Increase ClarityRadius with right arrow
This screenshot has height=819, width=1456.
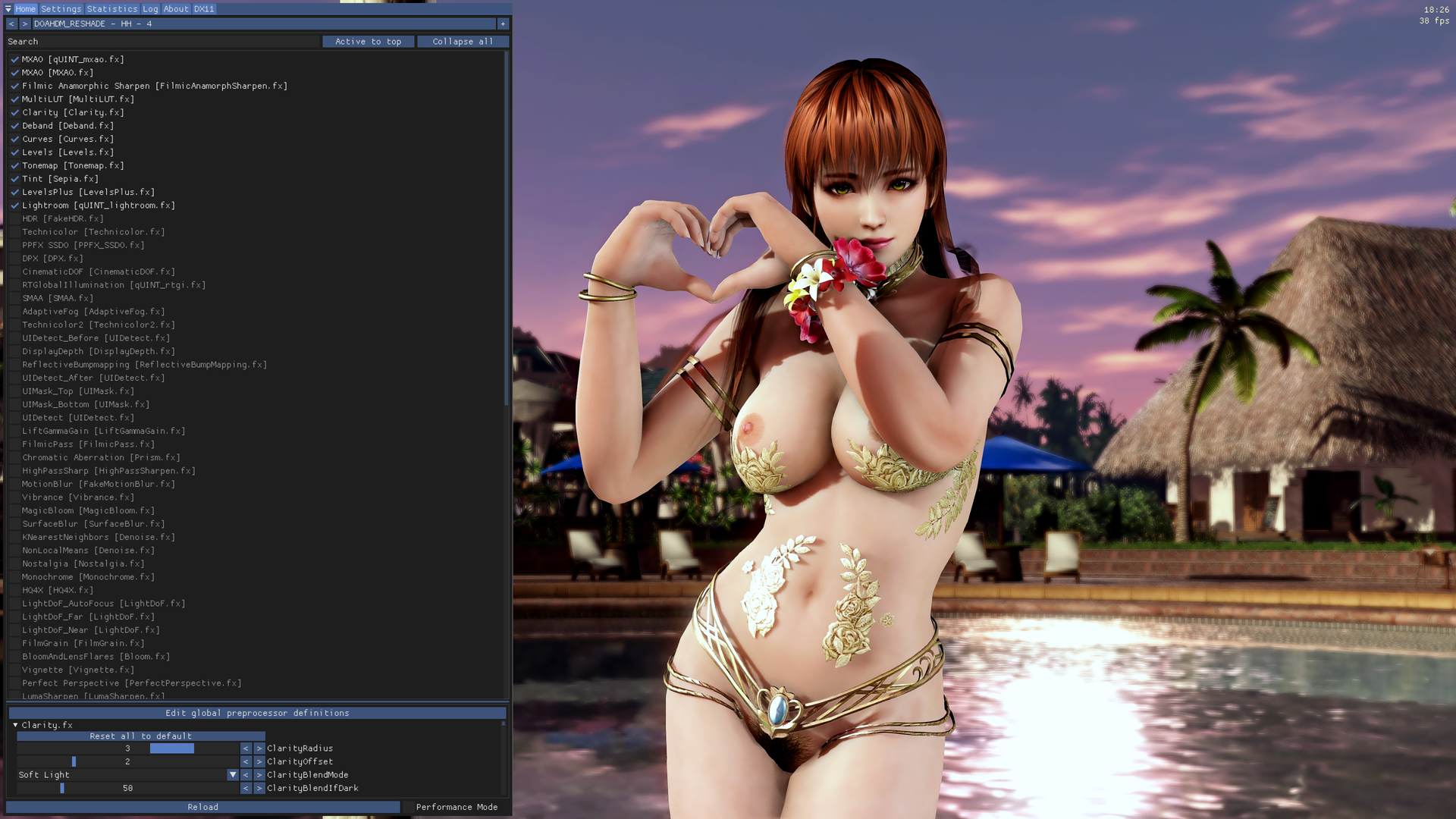[x=259, y=748]
